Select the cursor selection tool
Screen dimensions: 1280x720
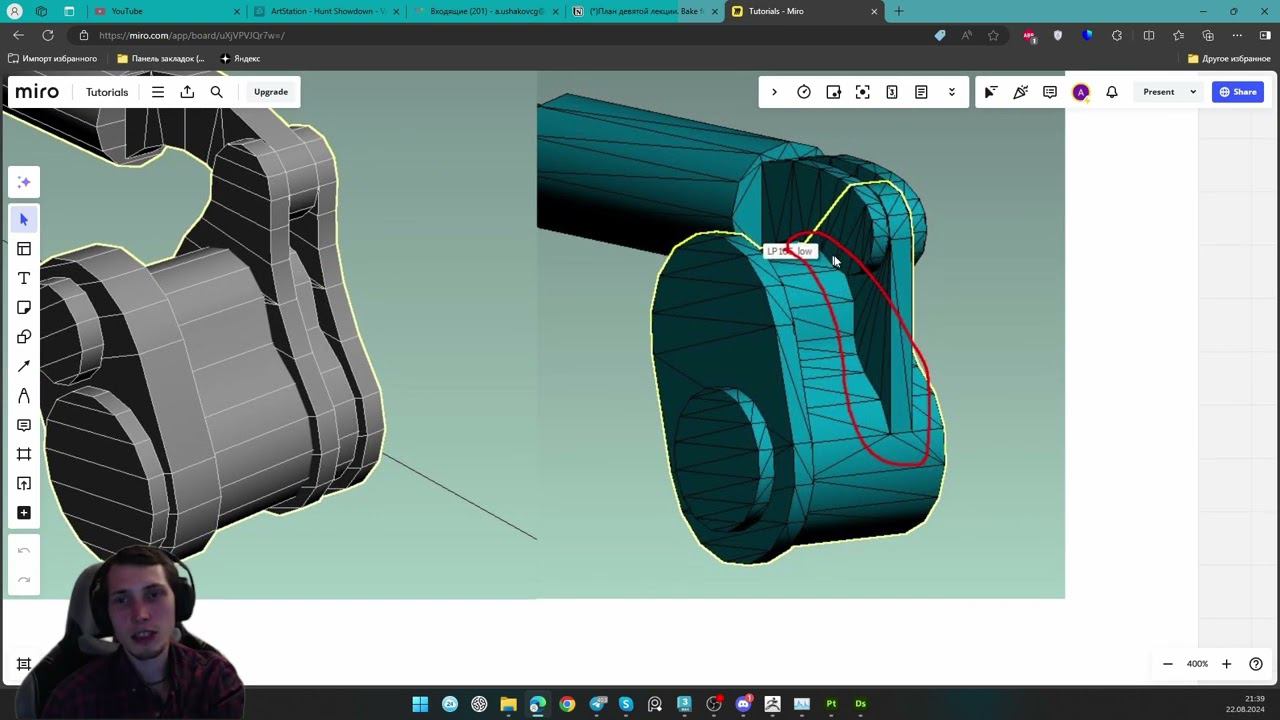pos(24,219)
